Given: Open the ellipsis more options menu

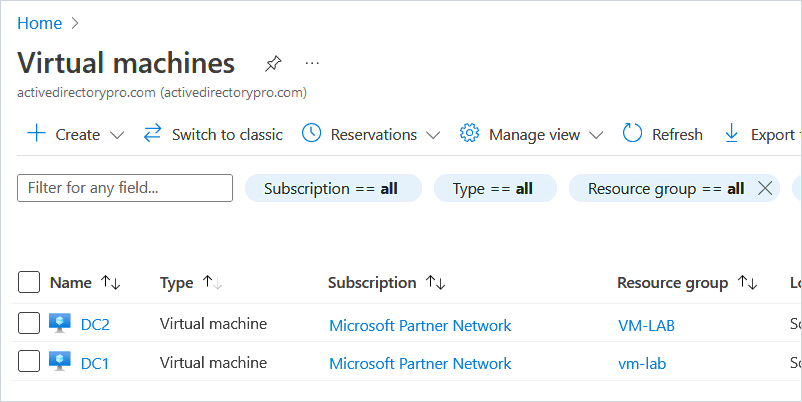Looking at the screenshot, I should 312,63.
